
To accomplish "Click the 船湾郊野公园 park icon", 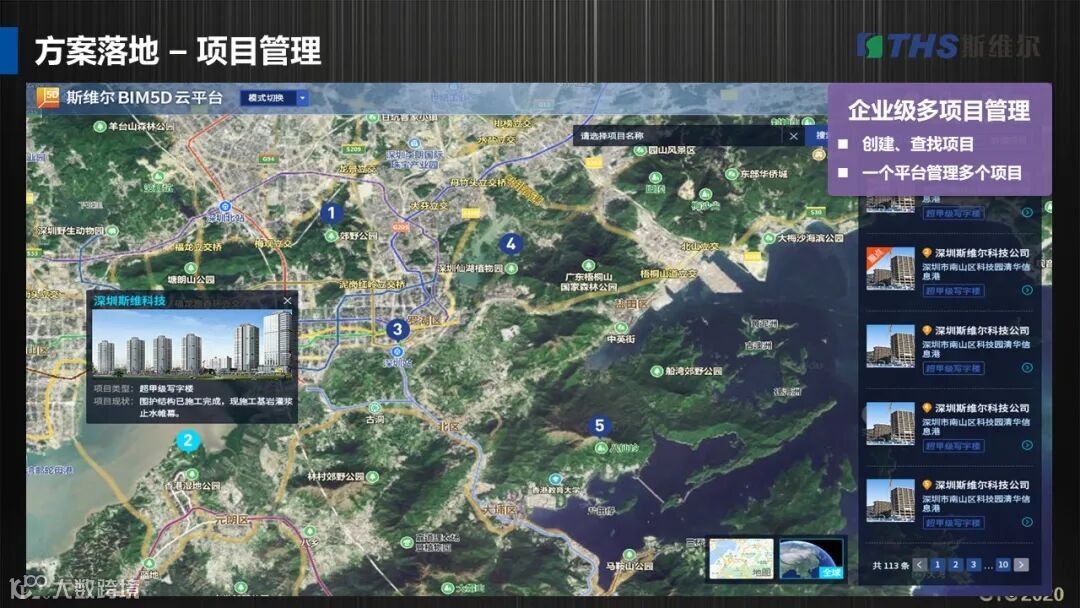I will (x=656, y=371).
